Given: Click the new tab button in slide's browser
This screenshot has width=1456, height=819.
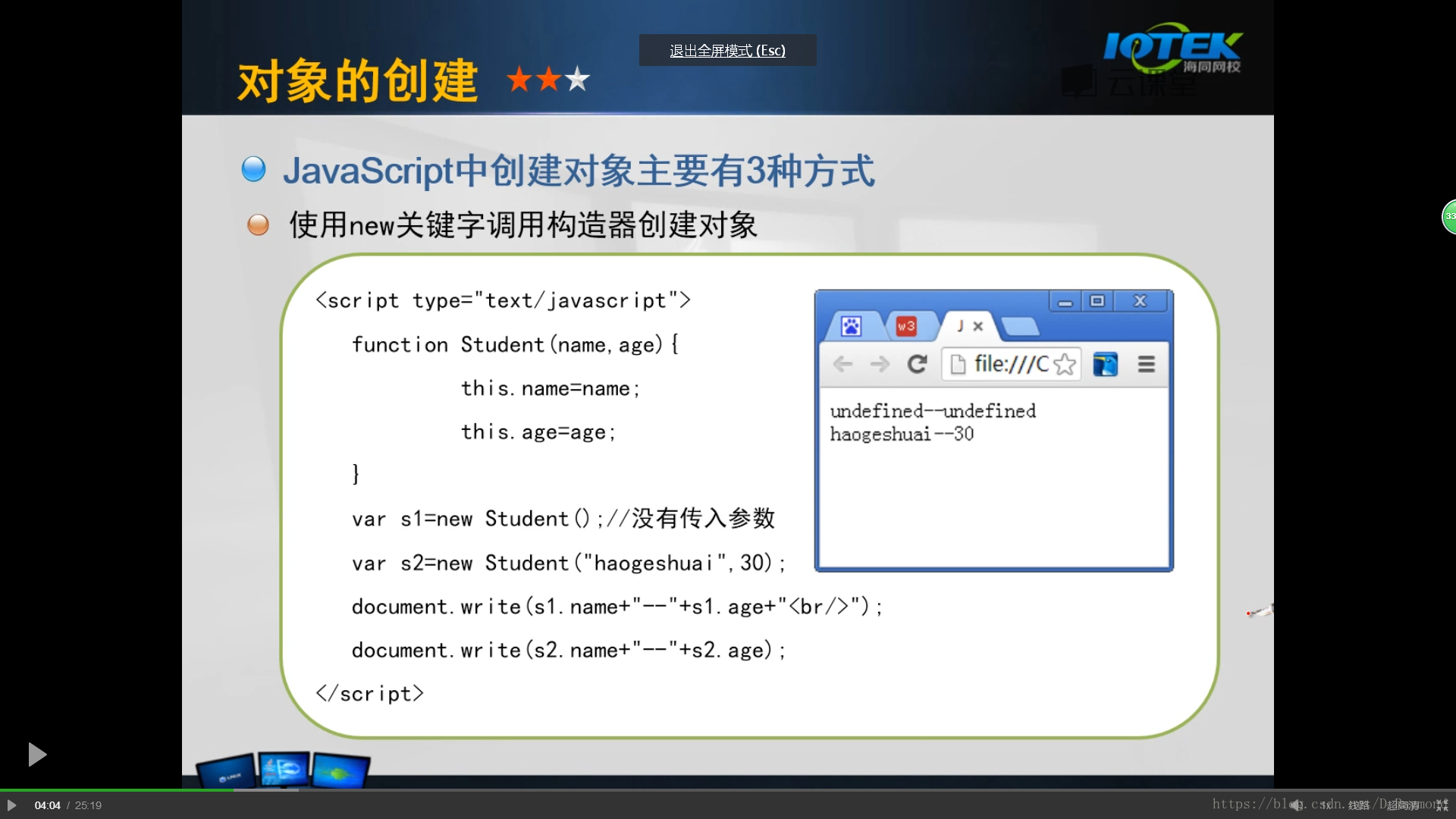Looking at the screenshot, I should [1019, 328].
